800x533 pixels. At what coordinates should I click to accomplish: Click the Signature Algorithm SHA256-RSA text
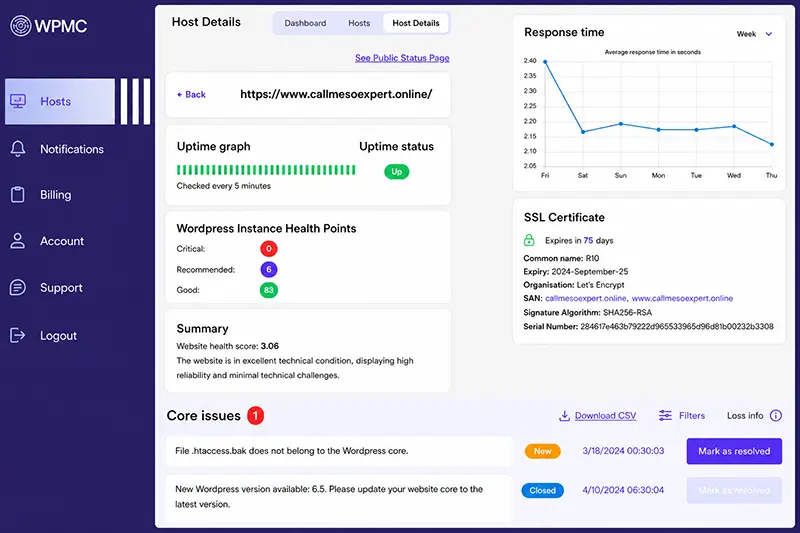click(587, 312)
